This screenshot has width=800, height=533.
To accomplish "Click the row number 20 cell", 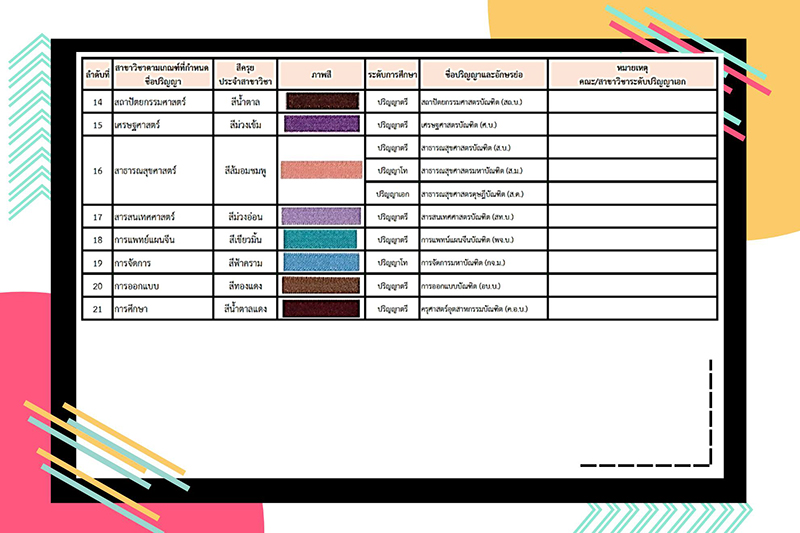I will click(x=97, y=285).
